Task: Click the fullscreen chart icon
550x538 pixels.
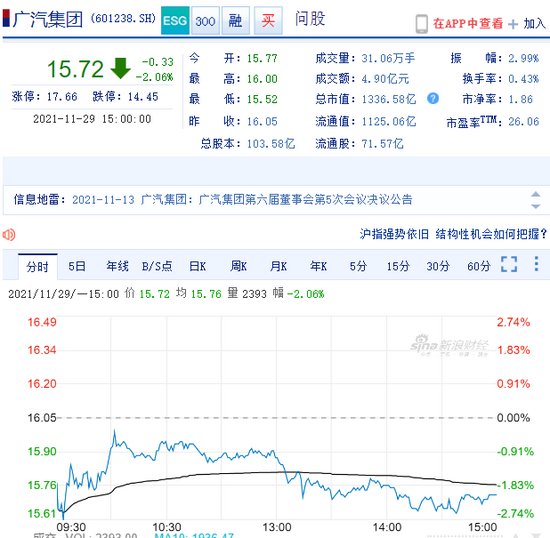Action: point(509,264)
